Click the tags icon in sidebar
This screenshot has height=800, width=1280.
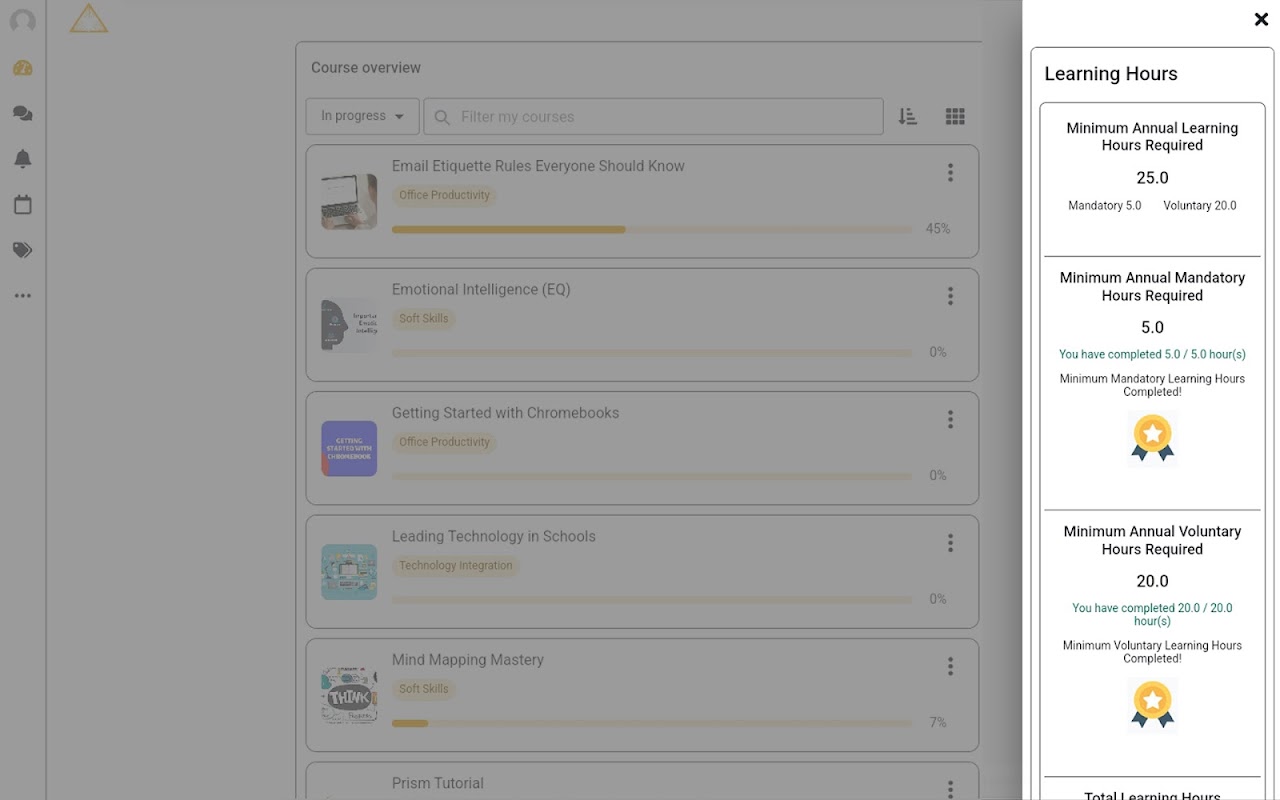(22, 250)
